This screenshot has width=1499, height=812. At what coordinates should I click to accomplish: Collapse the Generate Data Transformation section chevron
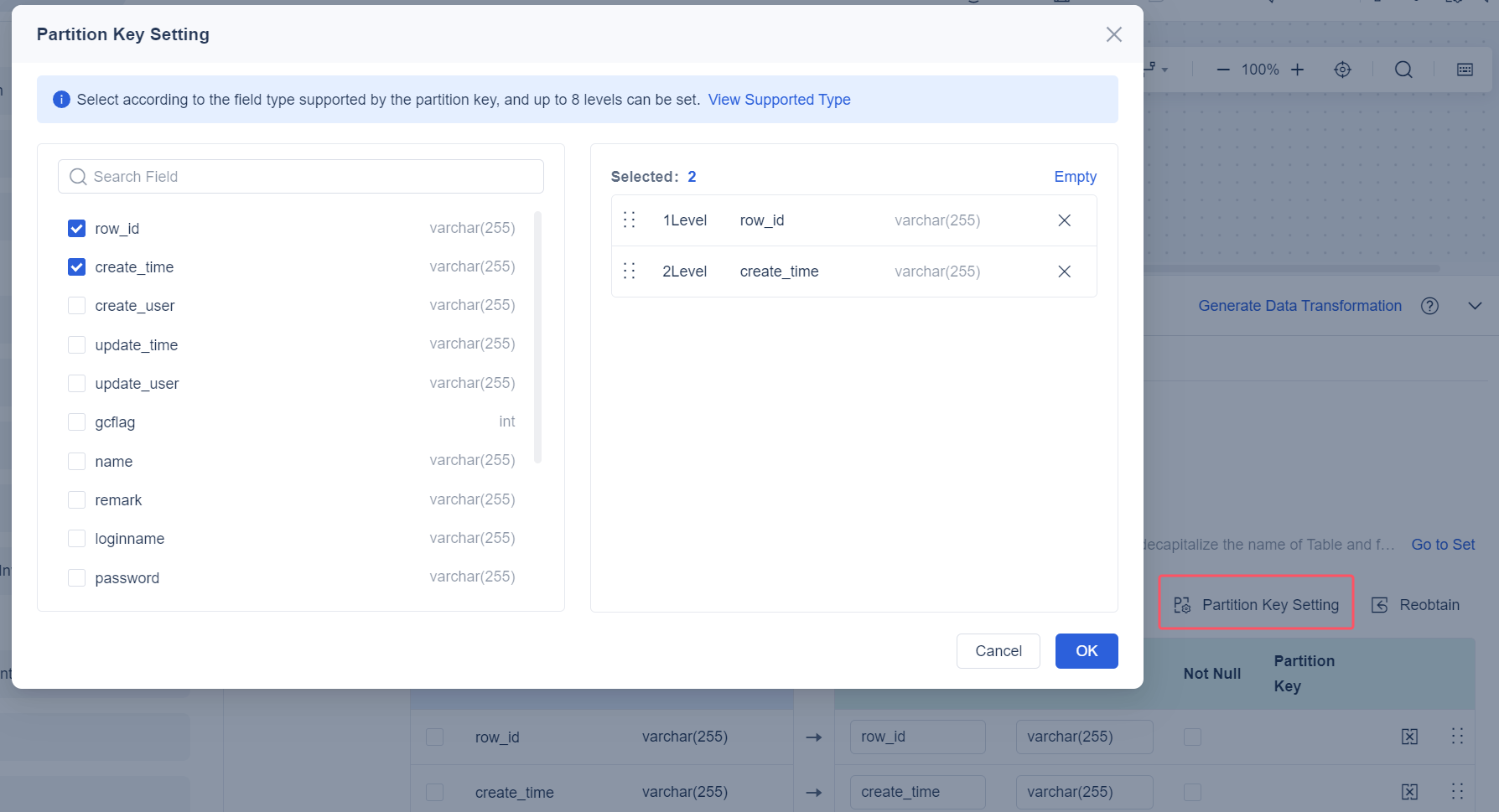click(x=1475, y=306)
